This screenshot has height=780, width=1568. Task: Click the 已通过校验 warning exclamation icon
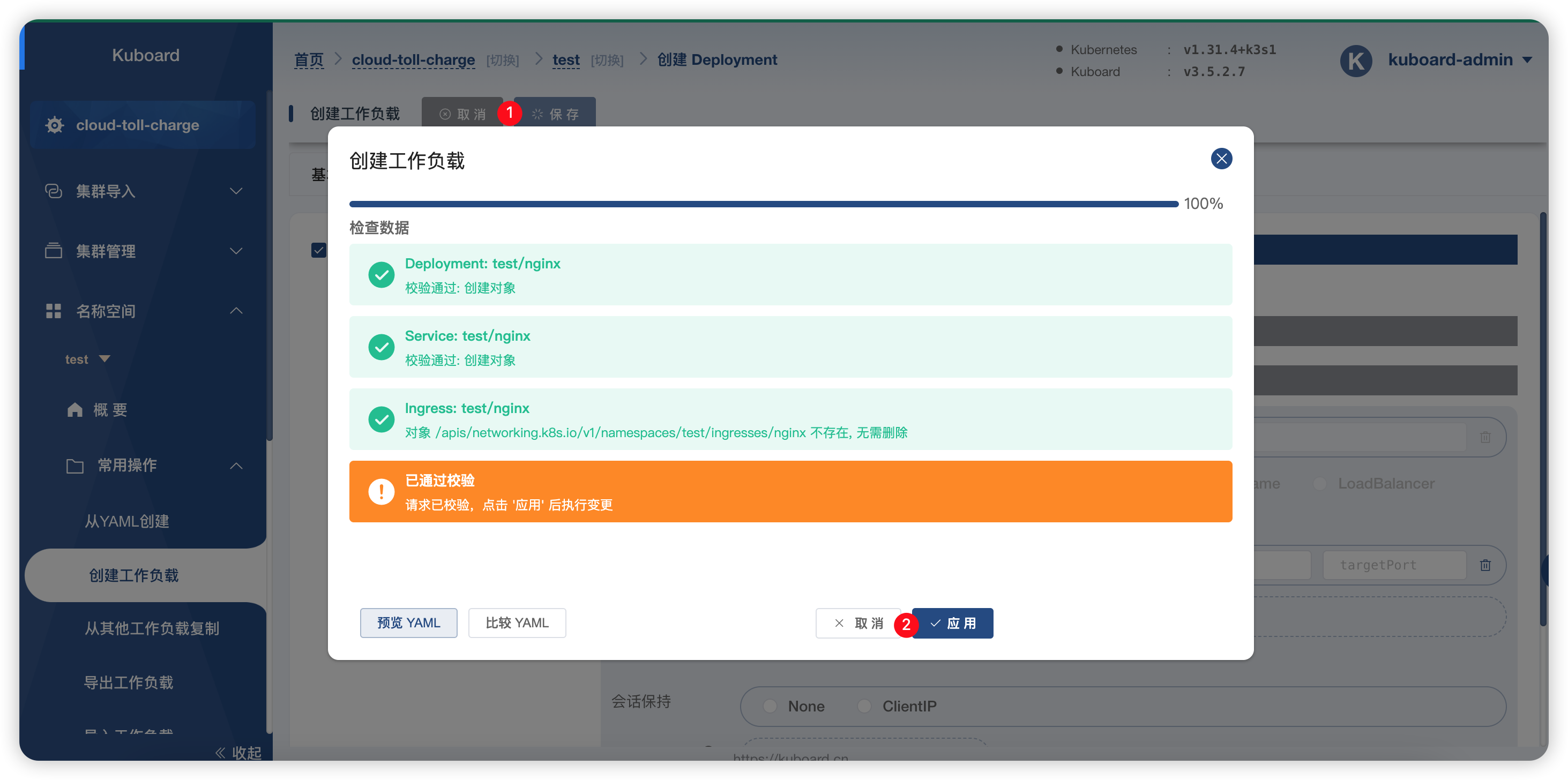click(x=381, y=492)
